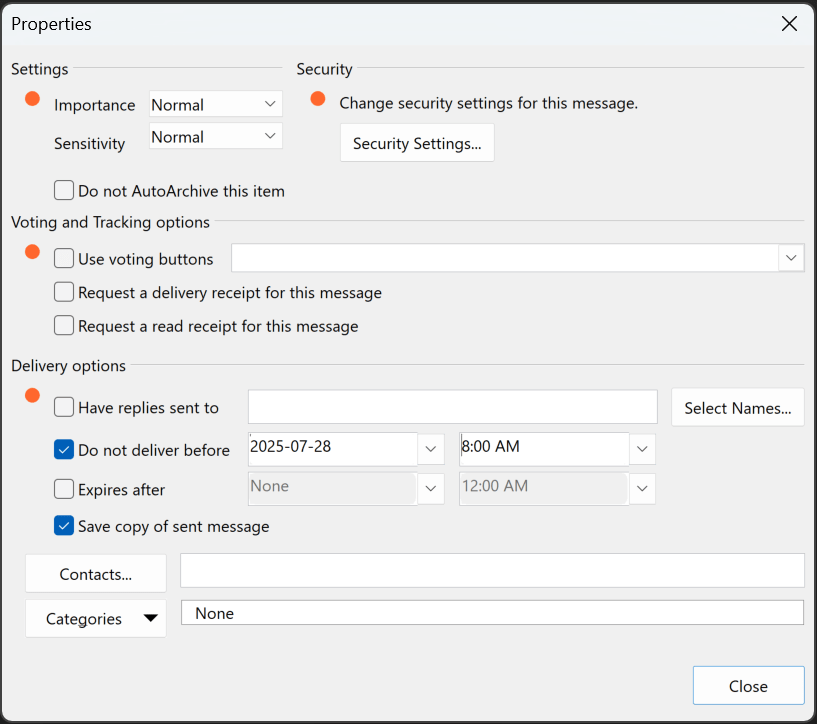The height and width of the screenshot is (724, 817).
Task: Toggle Save copy of sent message
Action: (x=64, y=526)
